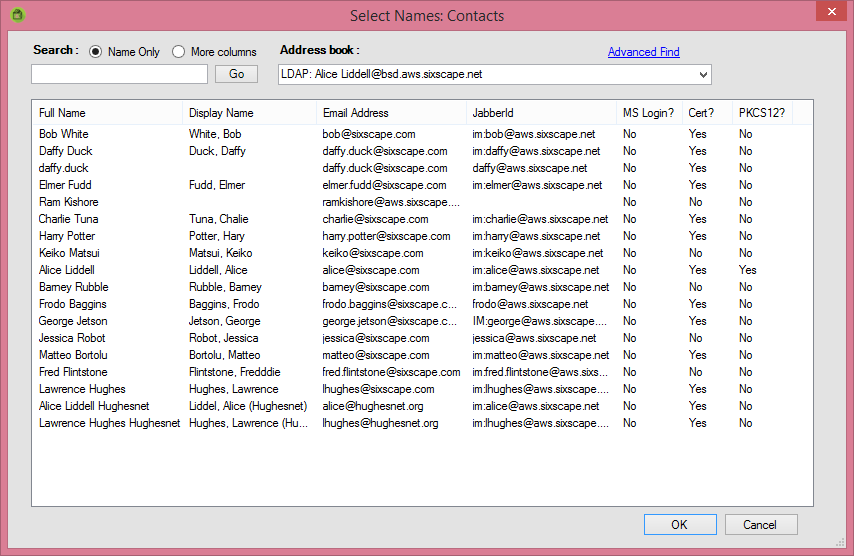Confirm selection with the OK button
Image resolution: width=854 pixels, height=556 pixels.
[680, 524]
